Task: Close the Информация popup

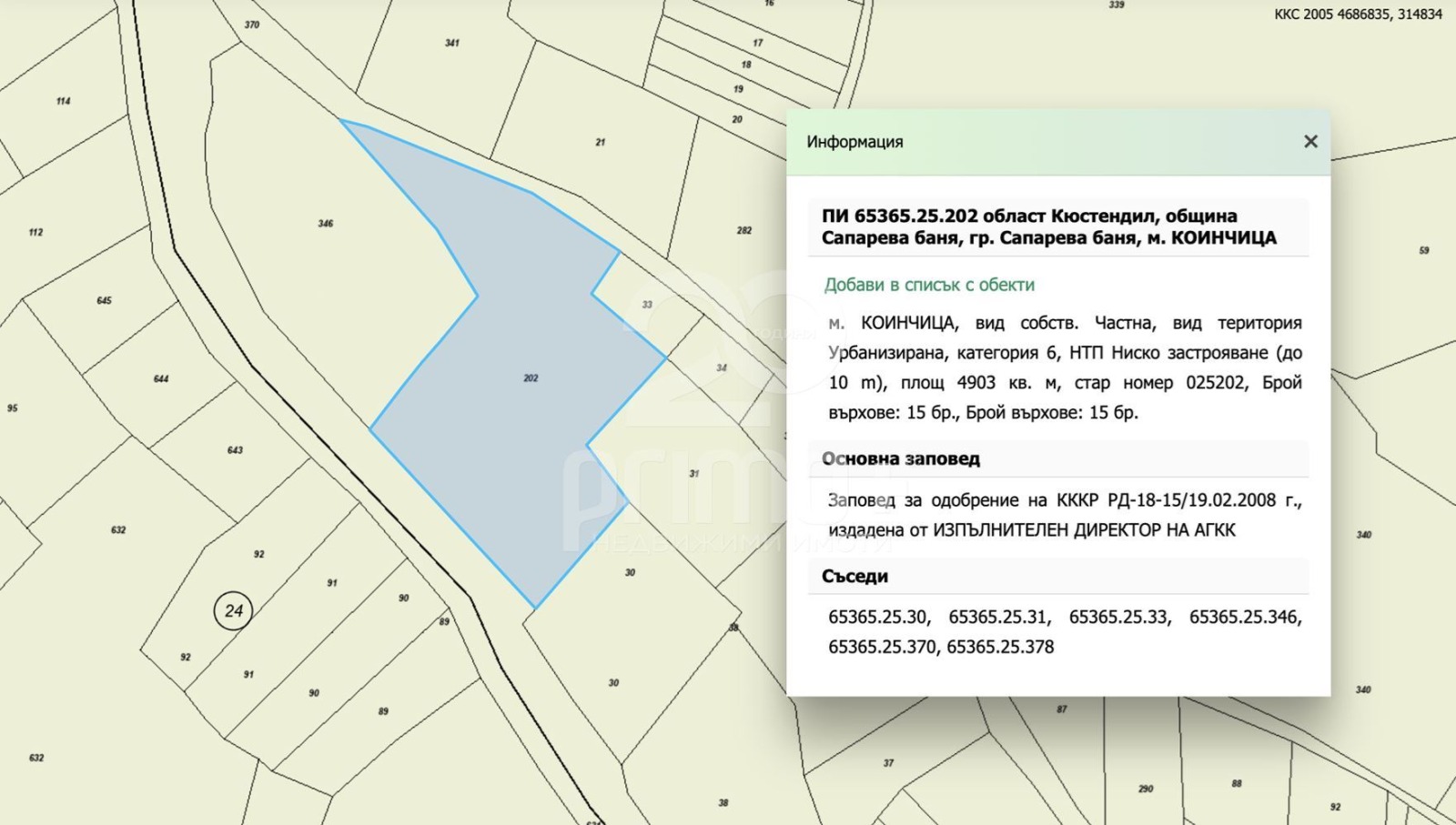Action: 1310,141
